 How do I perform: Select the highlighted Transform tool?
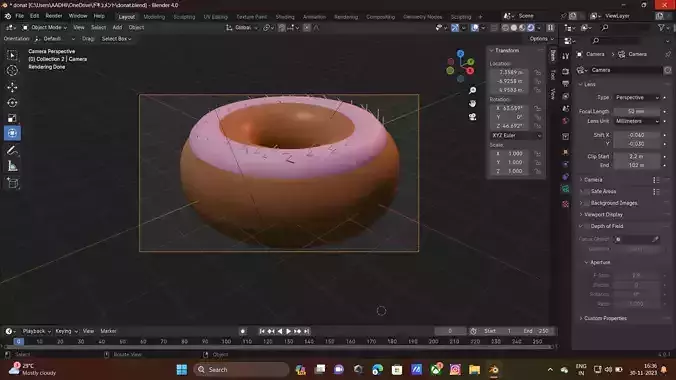[x=12, y=133]
